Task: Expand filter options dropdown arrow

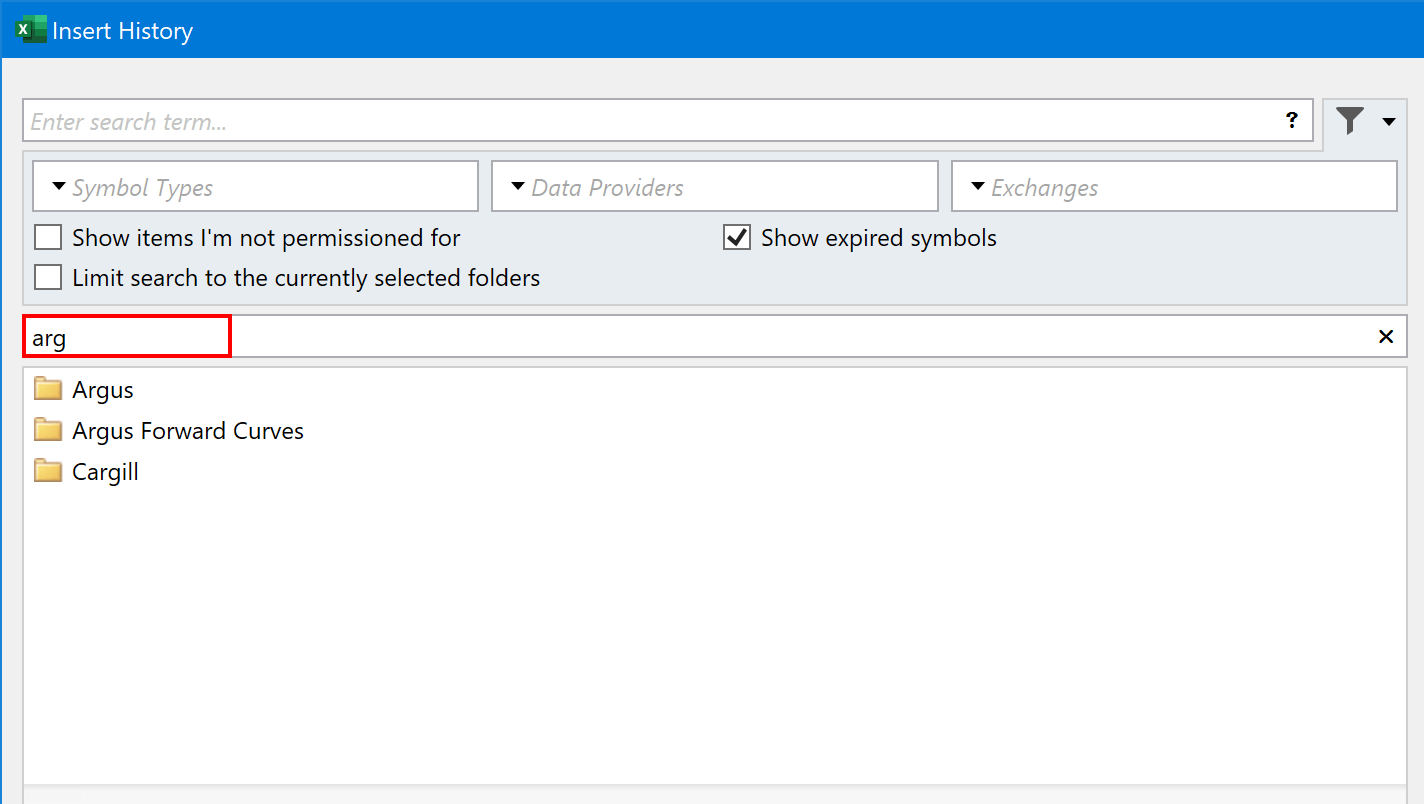Action: click(x=1389, y=122)
